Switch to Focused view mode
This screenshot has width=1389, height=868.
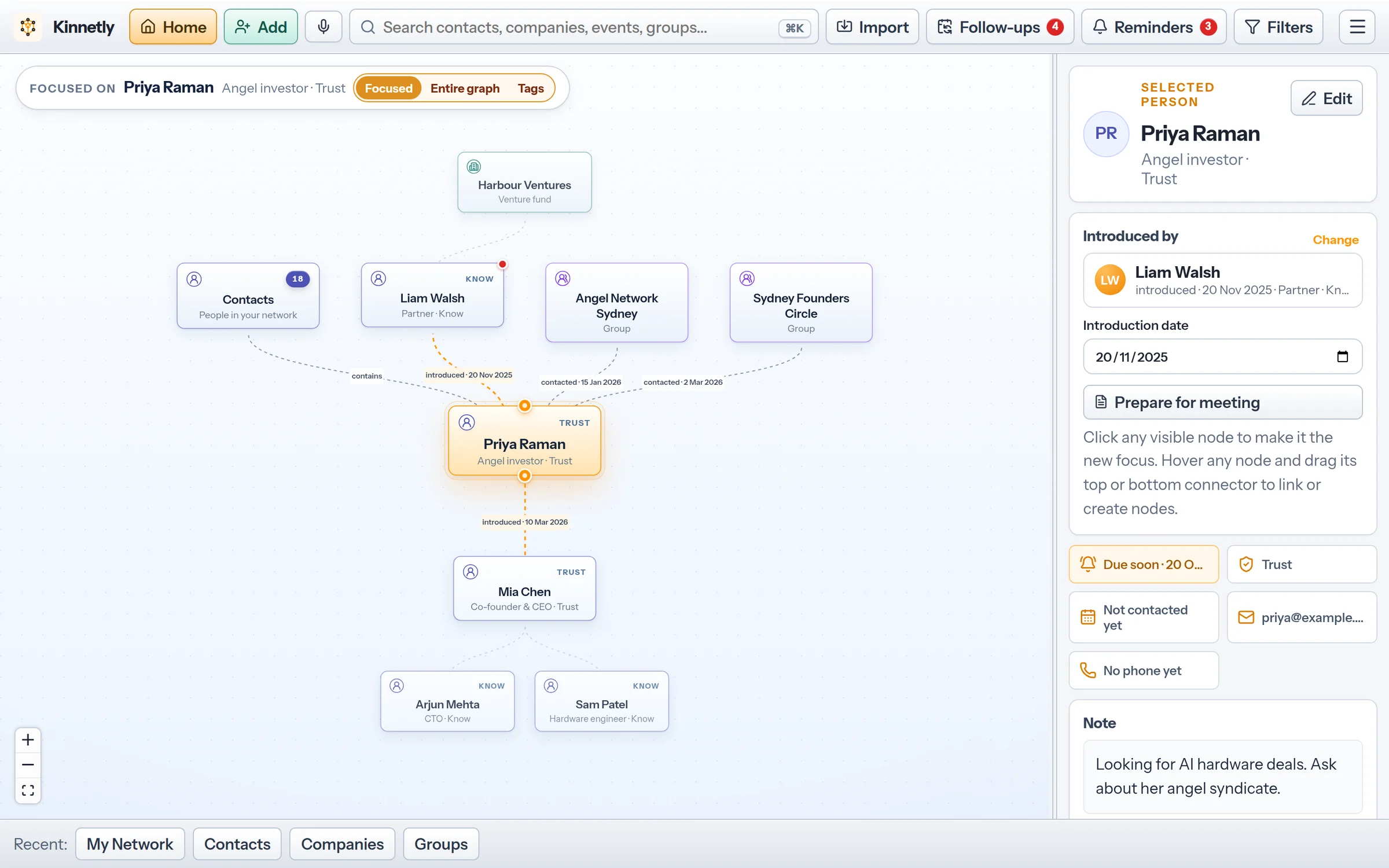click(388, 88)
